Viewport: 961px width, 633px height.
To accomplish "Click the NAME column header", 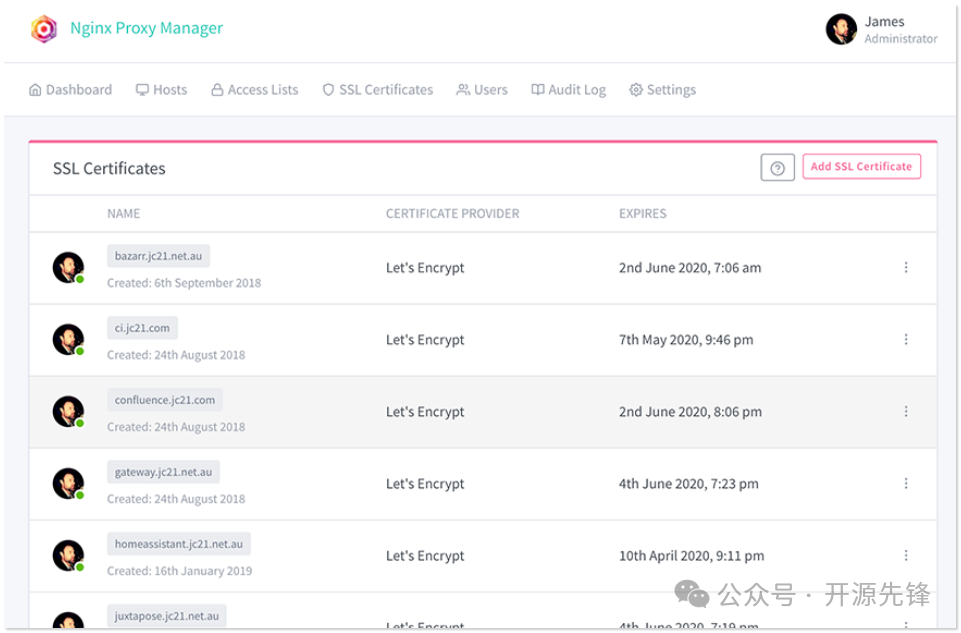I will tap(124, 214).
